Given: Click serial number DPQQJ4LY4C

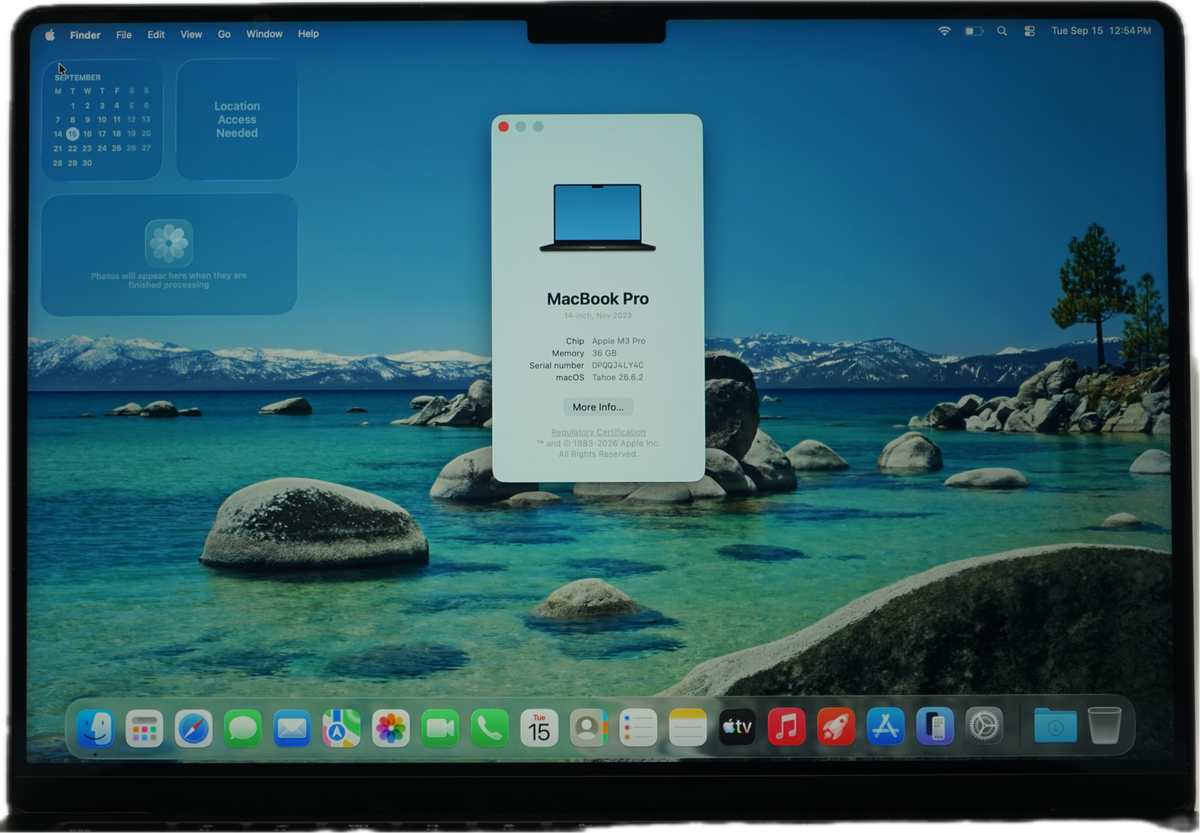Looking at the screenshot, I should coord(618,365).
